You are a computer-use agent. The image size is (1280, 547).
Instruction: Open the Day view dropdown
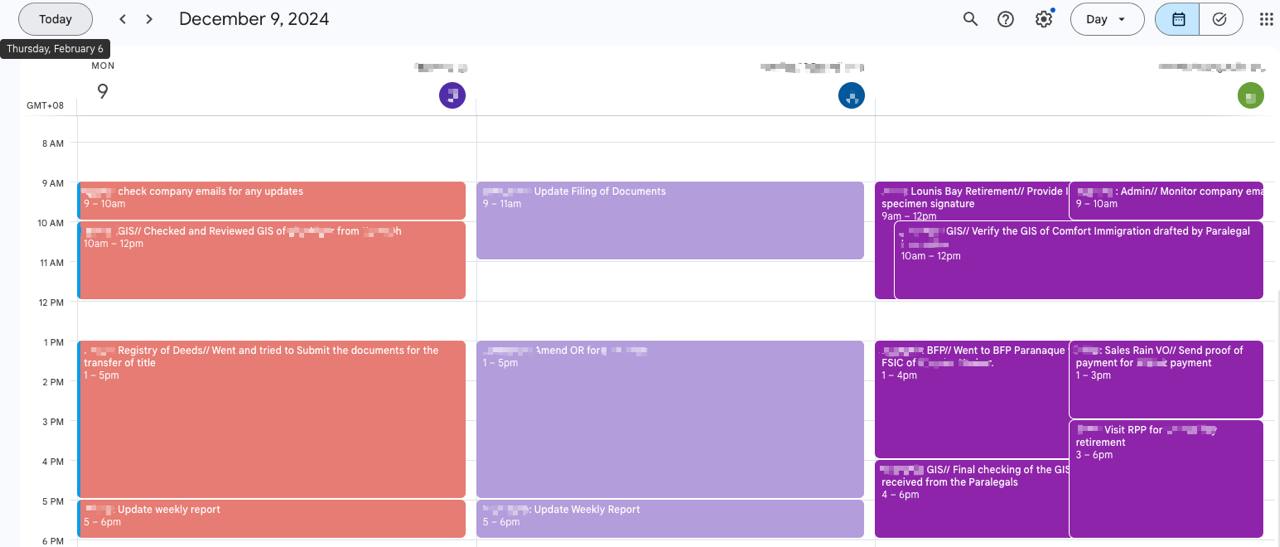[x=1106, y=19]
